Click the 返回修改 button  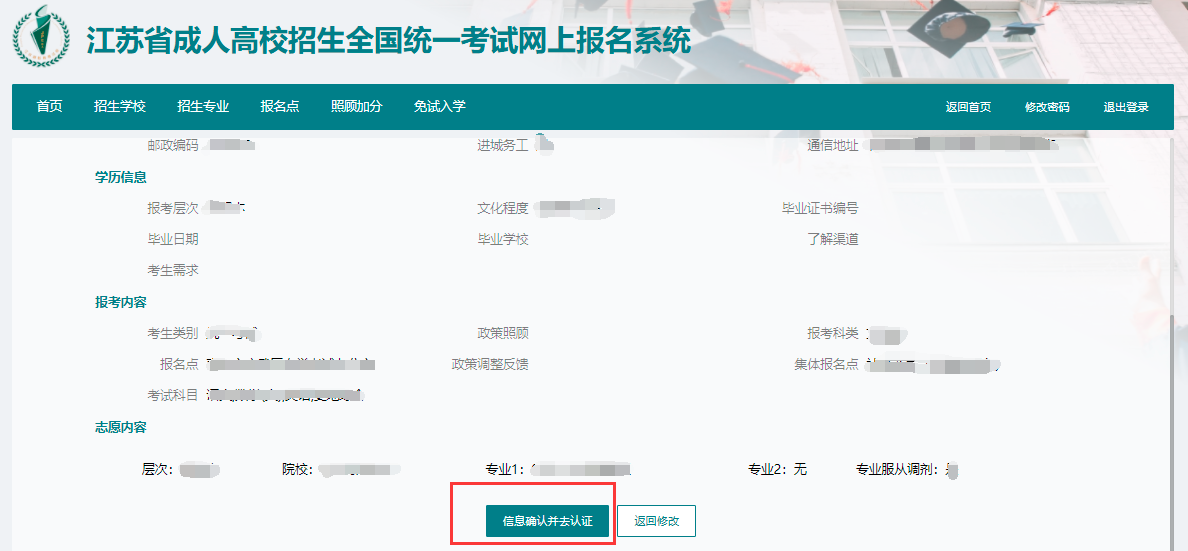click(656, 521)
